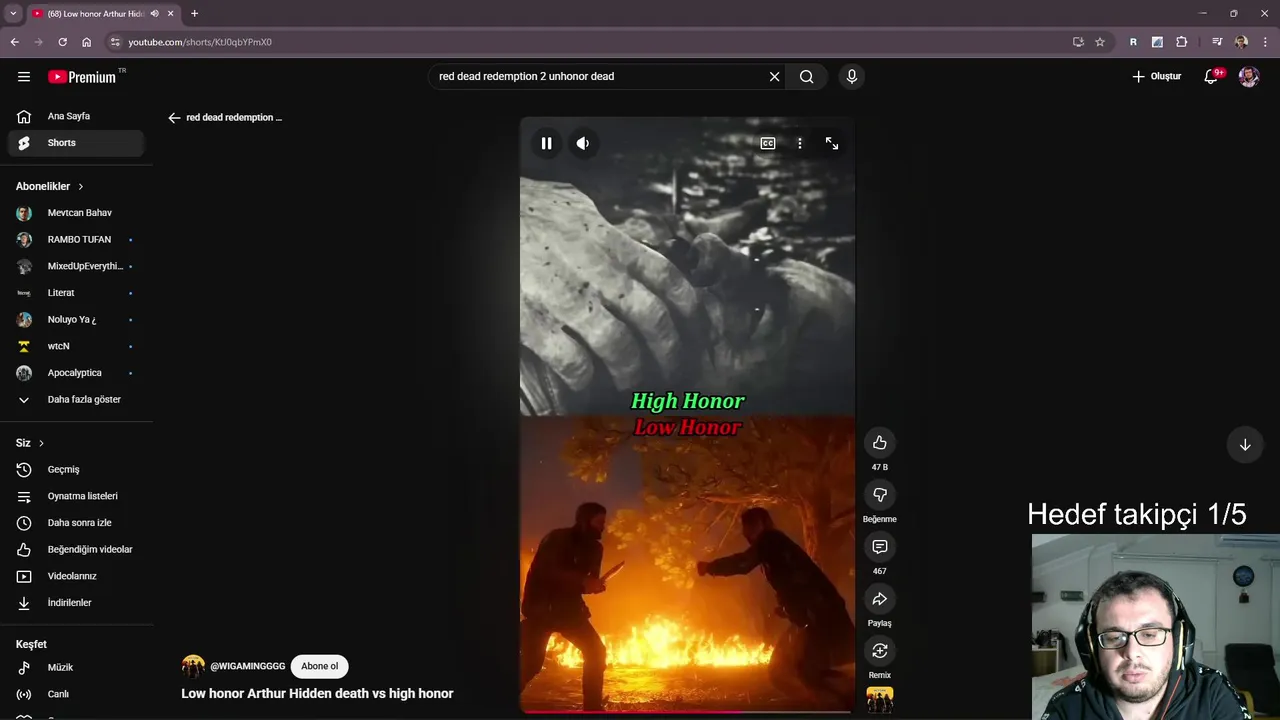The width and height of the screenshot is (1280, 720).
Task: Open a new browser tab
Action: 194,14
